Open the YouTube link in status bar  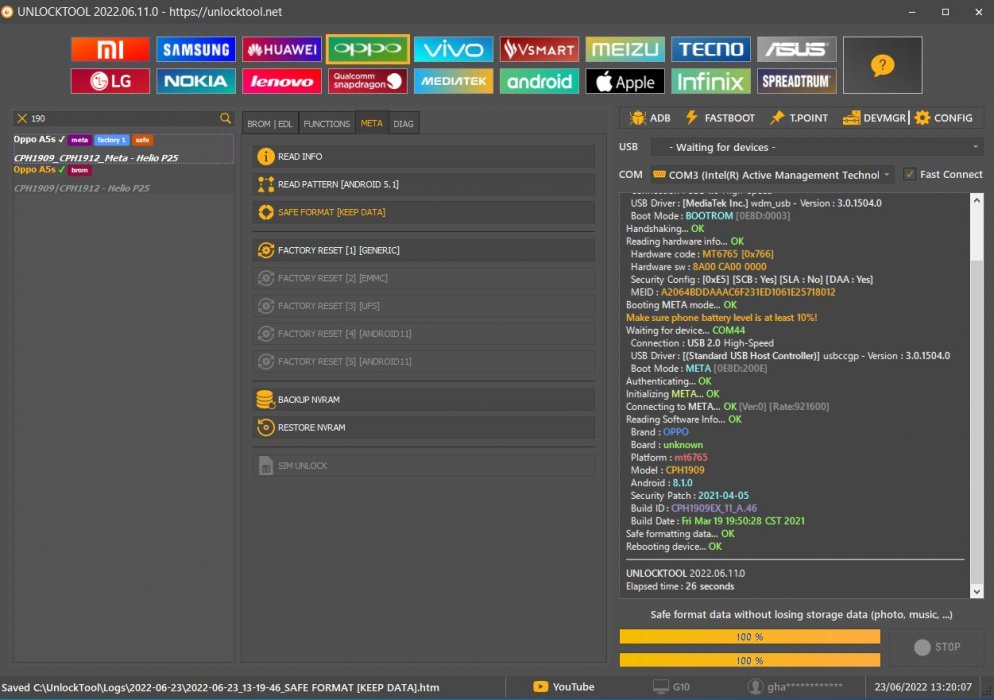coord(564,687)
